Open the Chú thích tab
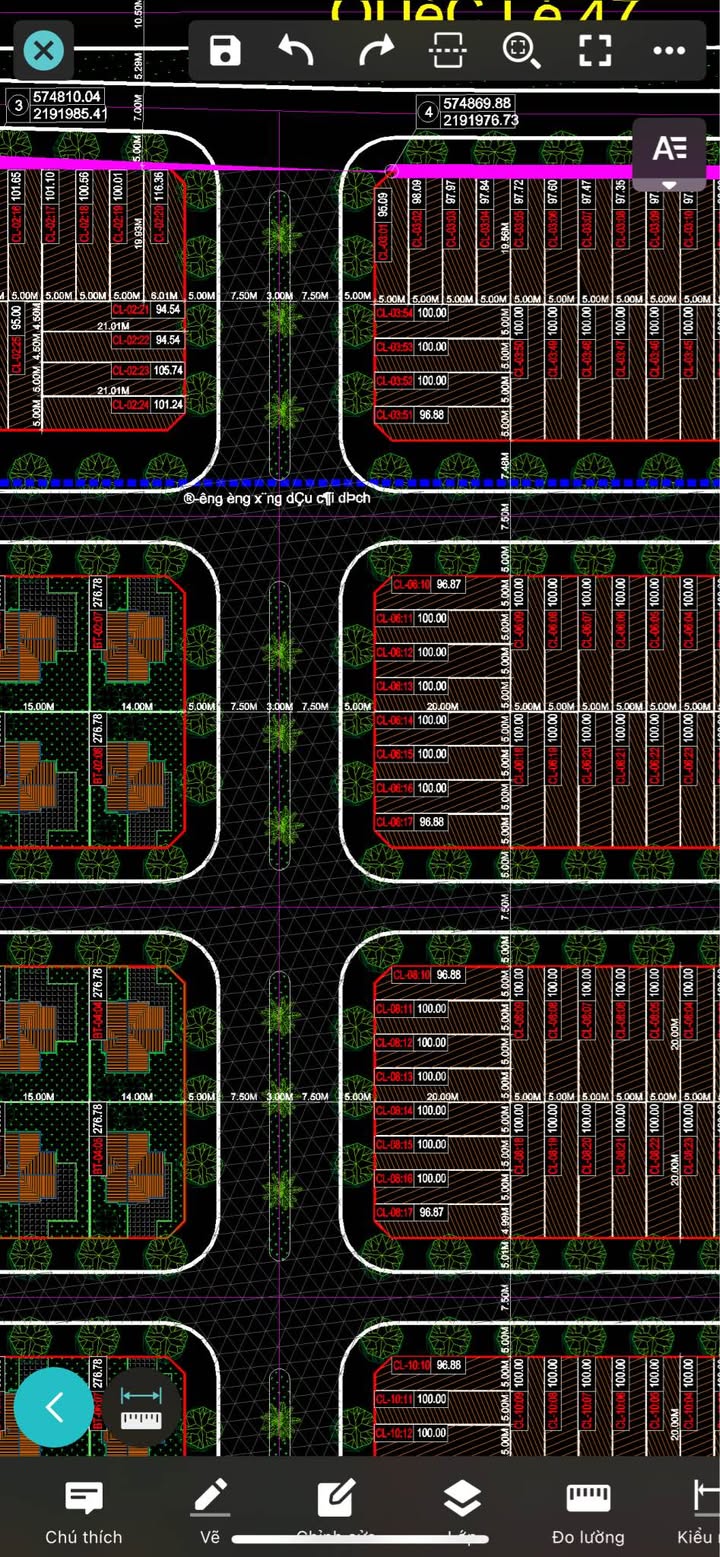720x1557 pixels. pyautogui.click(x=84, y=1513)
